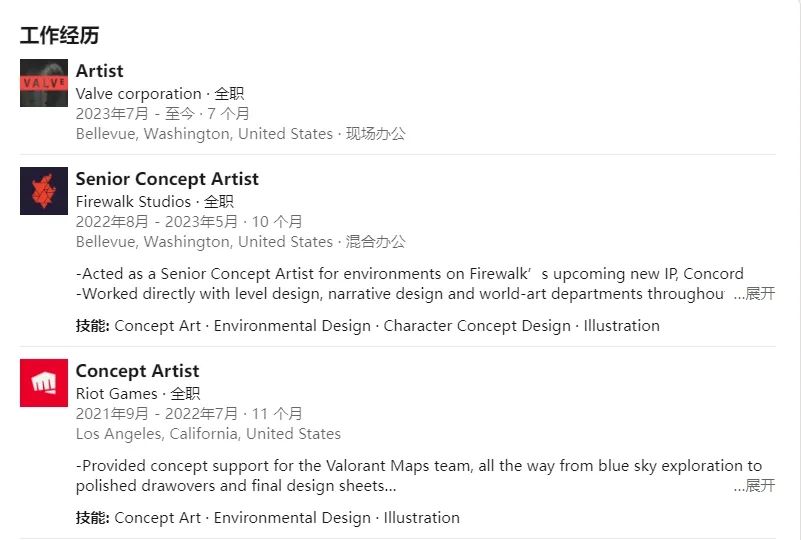Screen dimensions: 801x540
Task: Open the Artist job title at Valve
Action: click(100, 71)
